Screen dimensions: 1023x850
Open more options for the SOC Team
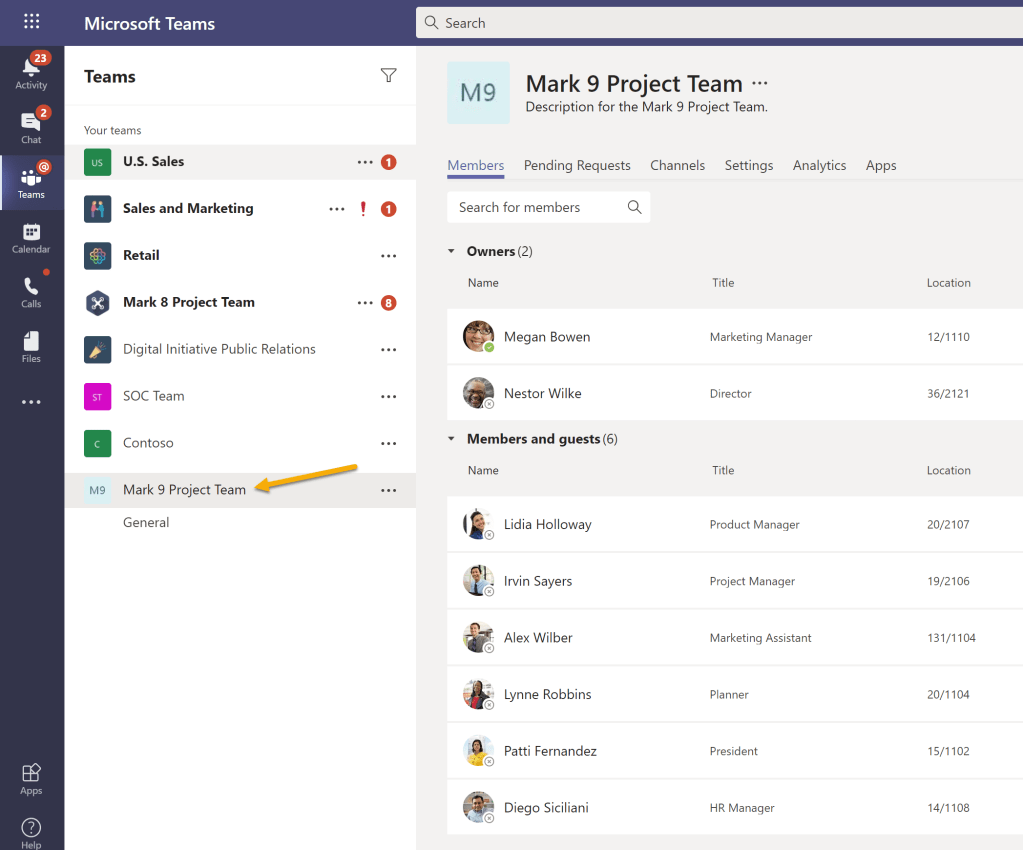388,396
